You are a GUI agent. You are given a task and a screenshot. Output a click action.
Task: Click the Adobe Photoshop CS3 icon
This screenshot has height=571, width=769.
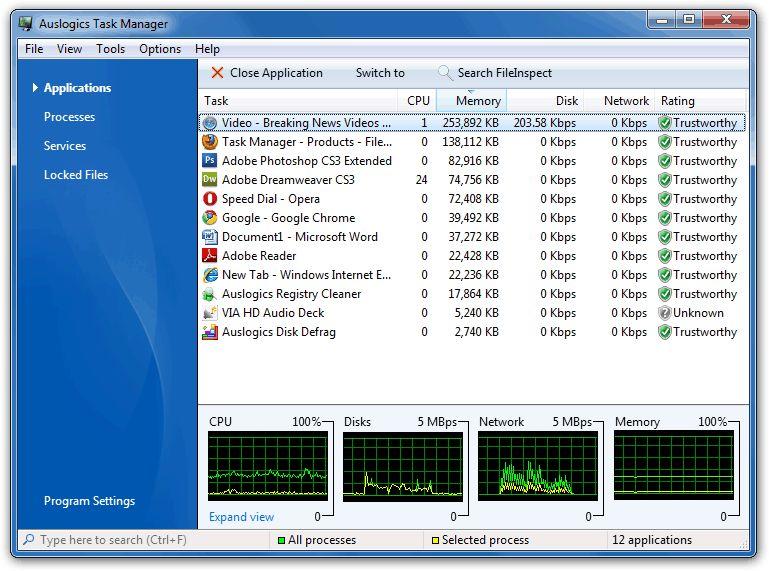click(x=210, y=161)
